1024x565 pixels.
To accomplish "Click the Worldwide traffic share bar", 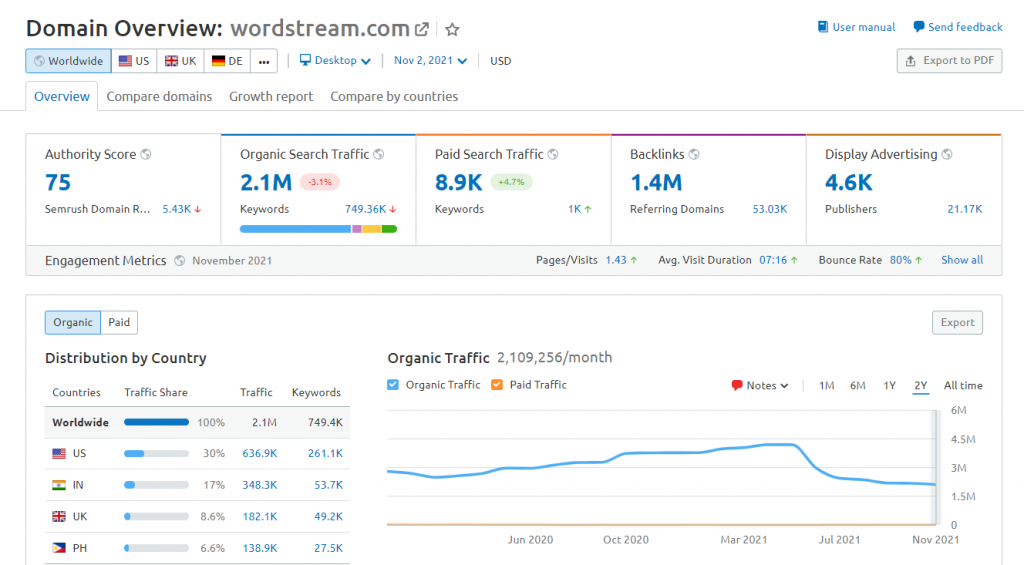I will coord(156,423).
